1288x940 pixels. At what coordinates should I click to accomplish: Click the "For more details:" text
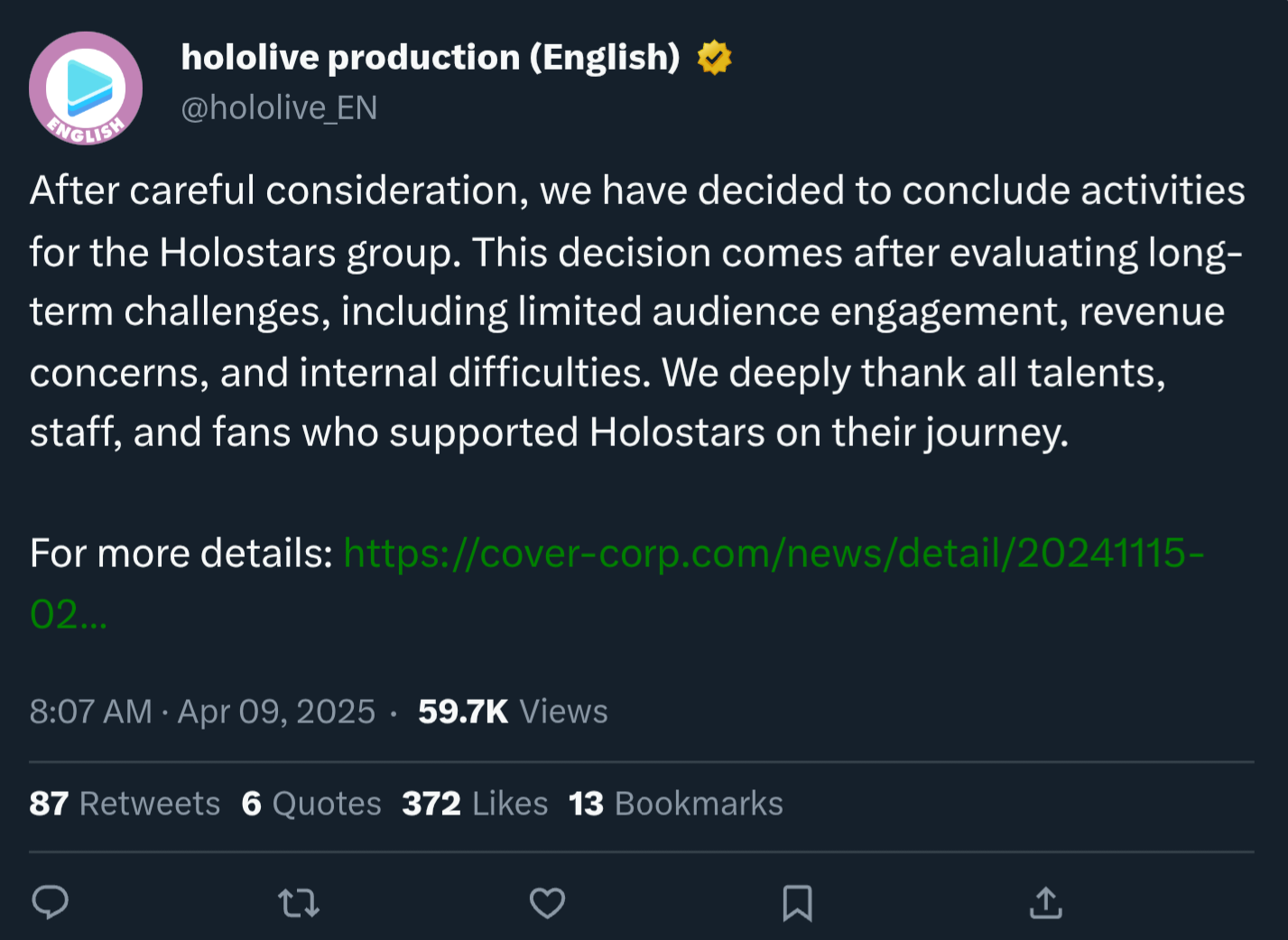181,554
